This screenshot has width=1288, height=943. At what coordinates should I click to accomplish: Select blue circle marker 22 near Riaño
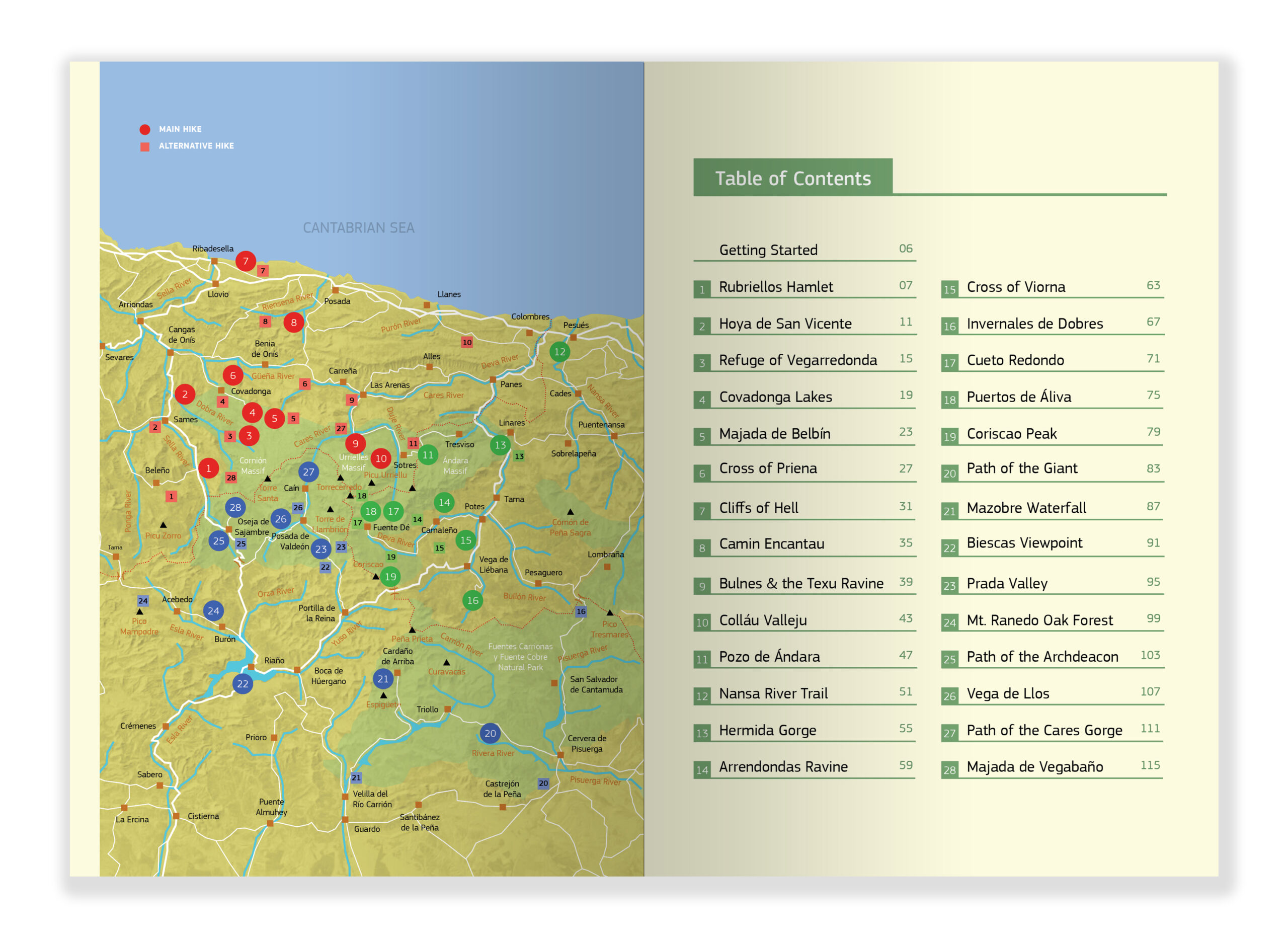243,684
